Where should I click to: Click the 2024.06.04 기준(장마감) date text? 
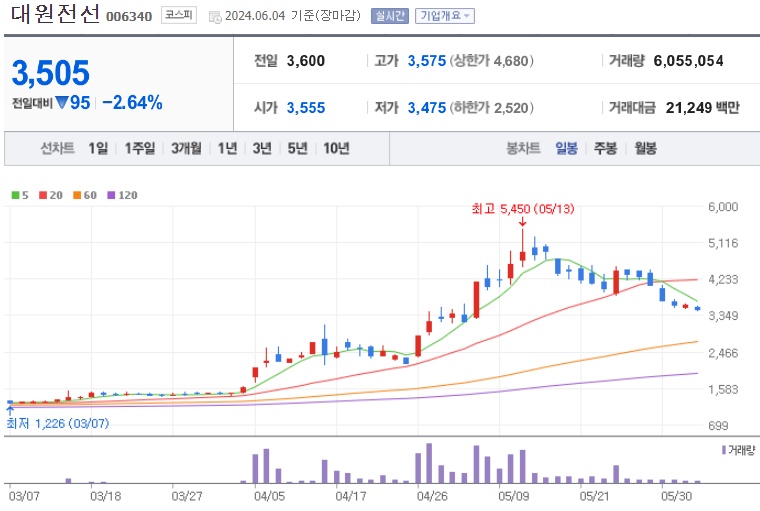click(293, 16)
